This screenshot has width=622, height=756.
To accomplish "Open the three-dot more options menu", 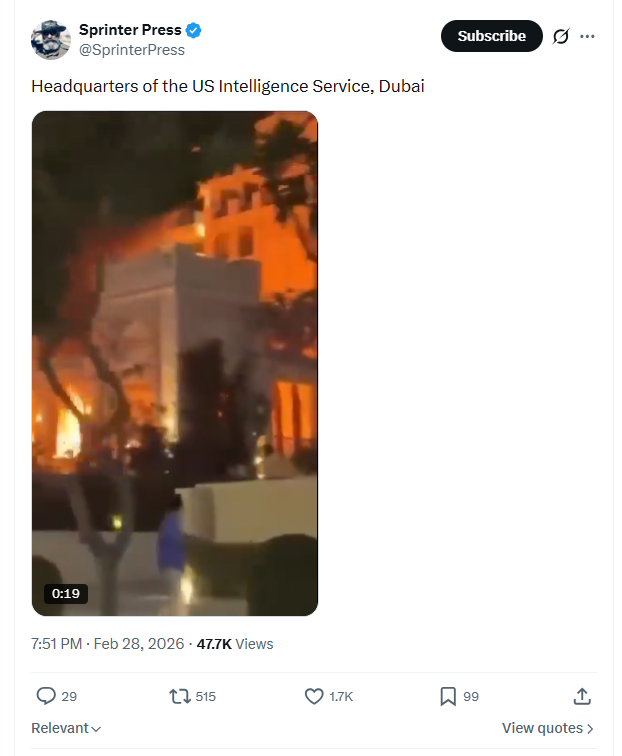I will point(587,36).
